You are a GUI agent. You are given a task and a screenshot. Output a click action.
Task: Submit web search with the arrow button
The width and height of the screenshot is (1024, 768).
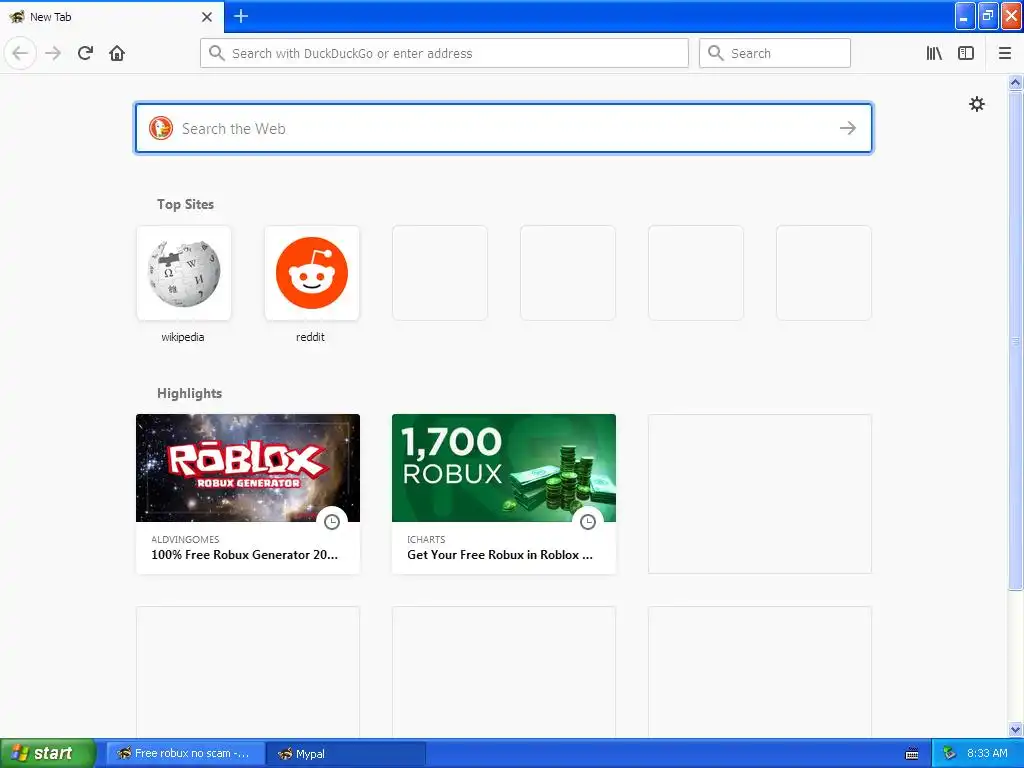pos(848,128)
